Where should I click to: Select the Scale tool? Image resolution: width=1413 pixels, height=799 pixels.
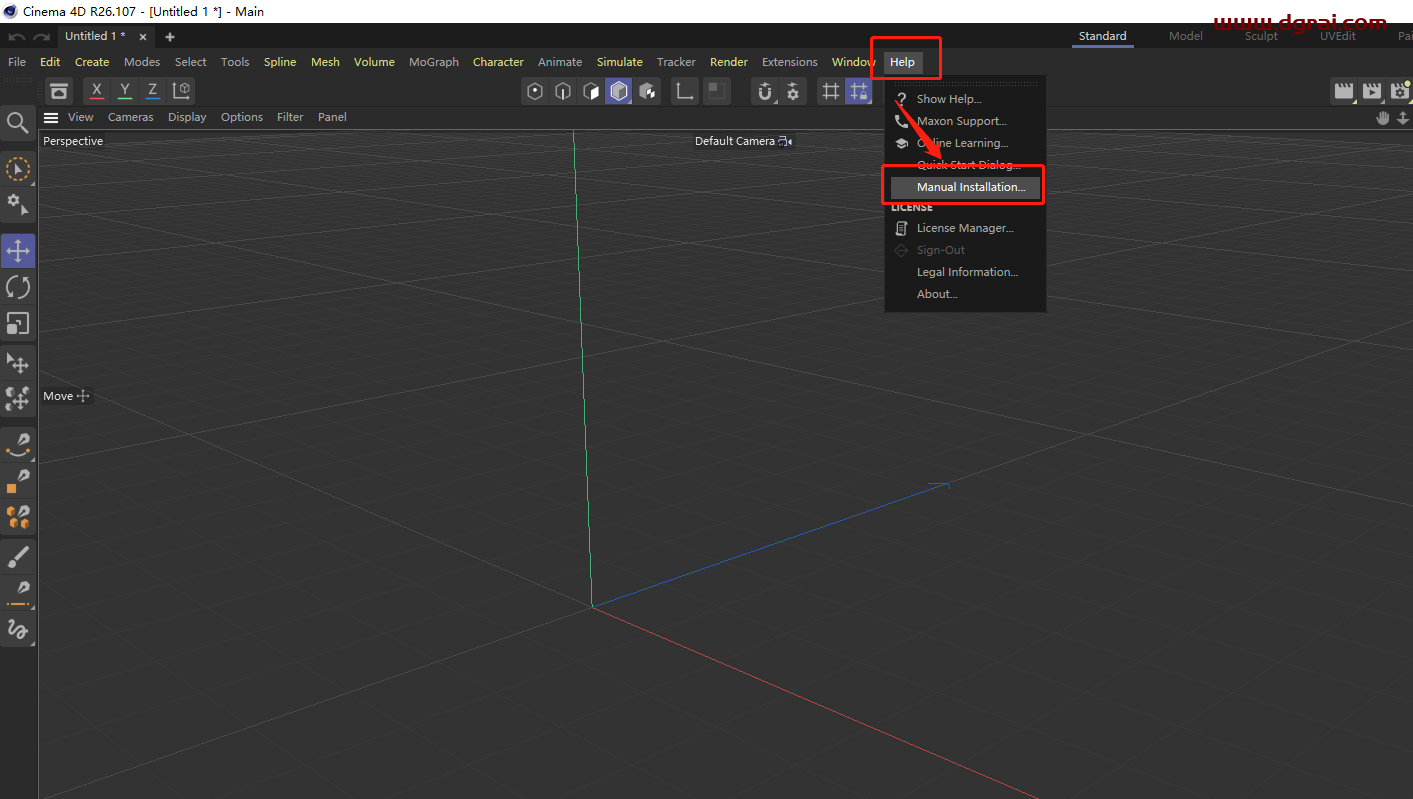tap(18, 323)
